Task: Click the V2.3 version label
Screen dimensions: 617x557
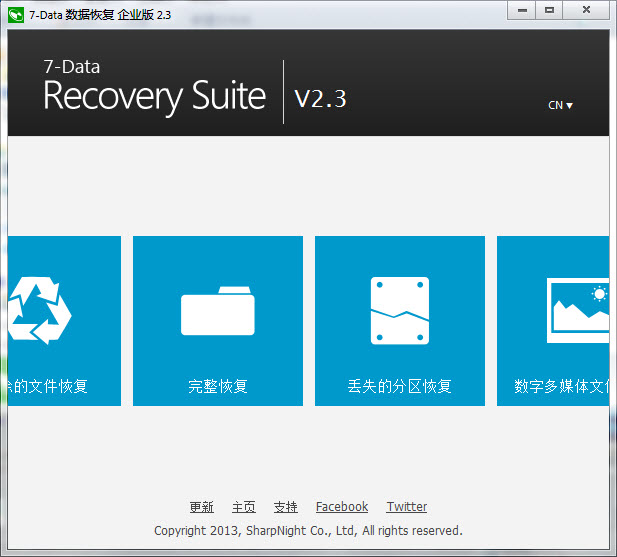Action: click(x=320, y=98)
